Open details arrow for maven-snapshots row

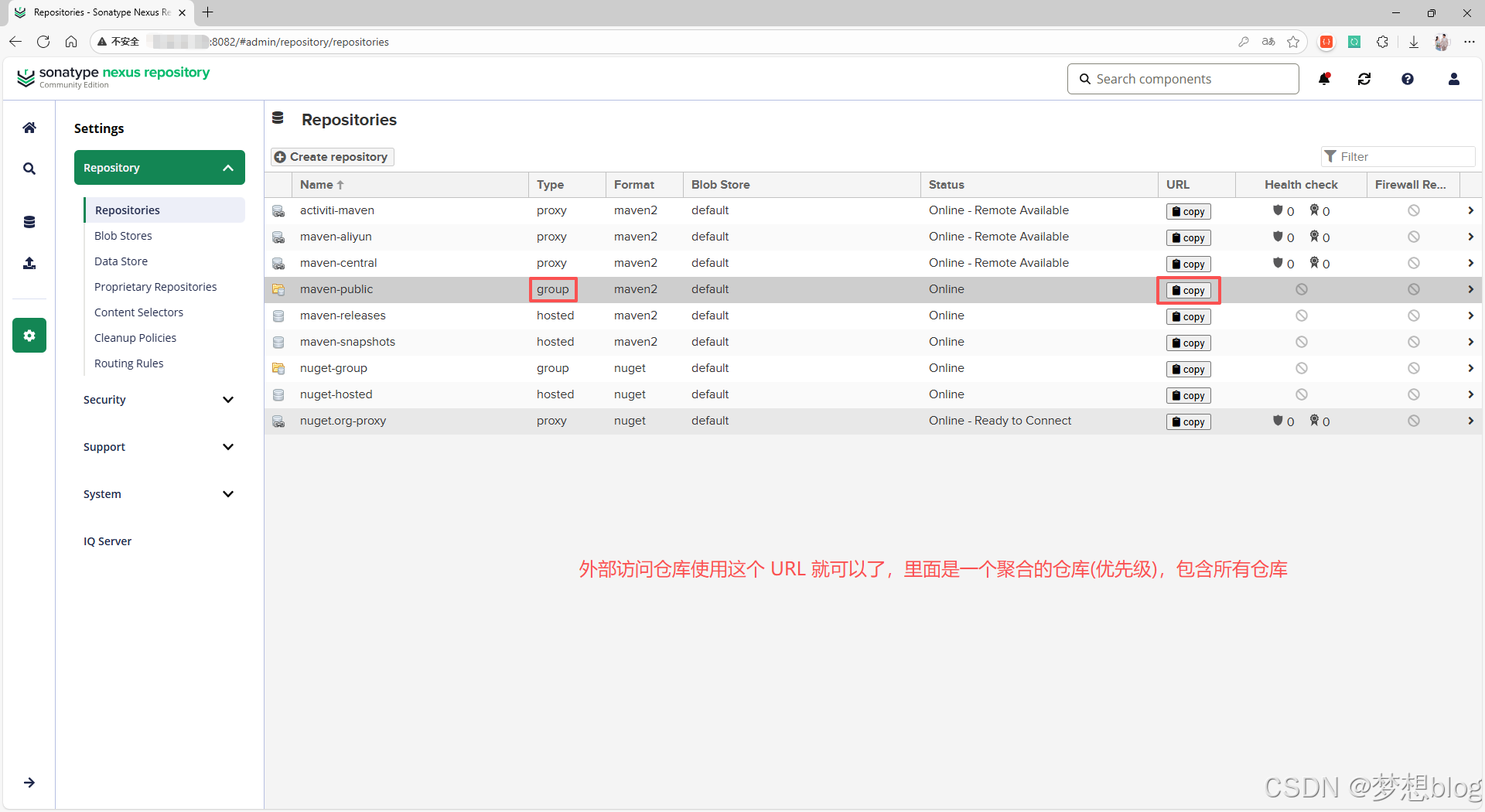tap(1470, 342)
